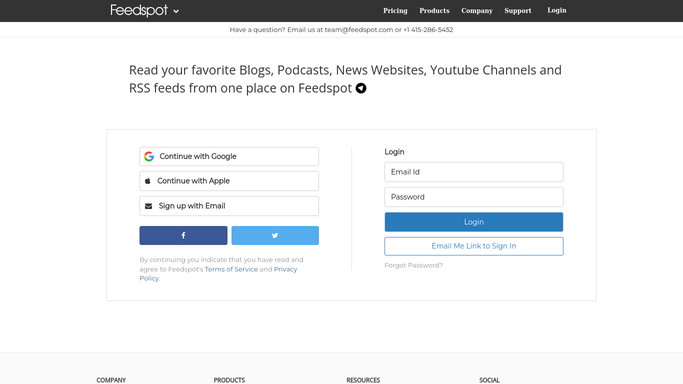
Task: Click the Feedspot logo
Action: 139,10
